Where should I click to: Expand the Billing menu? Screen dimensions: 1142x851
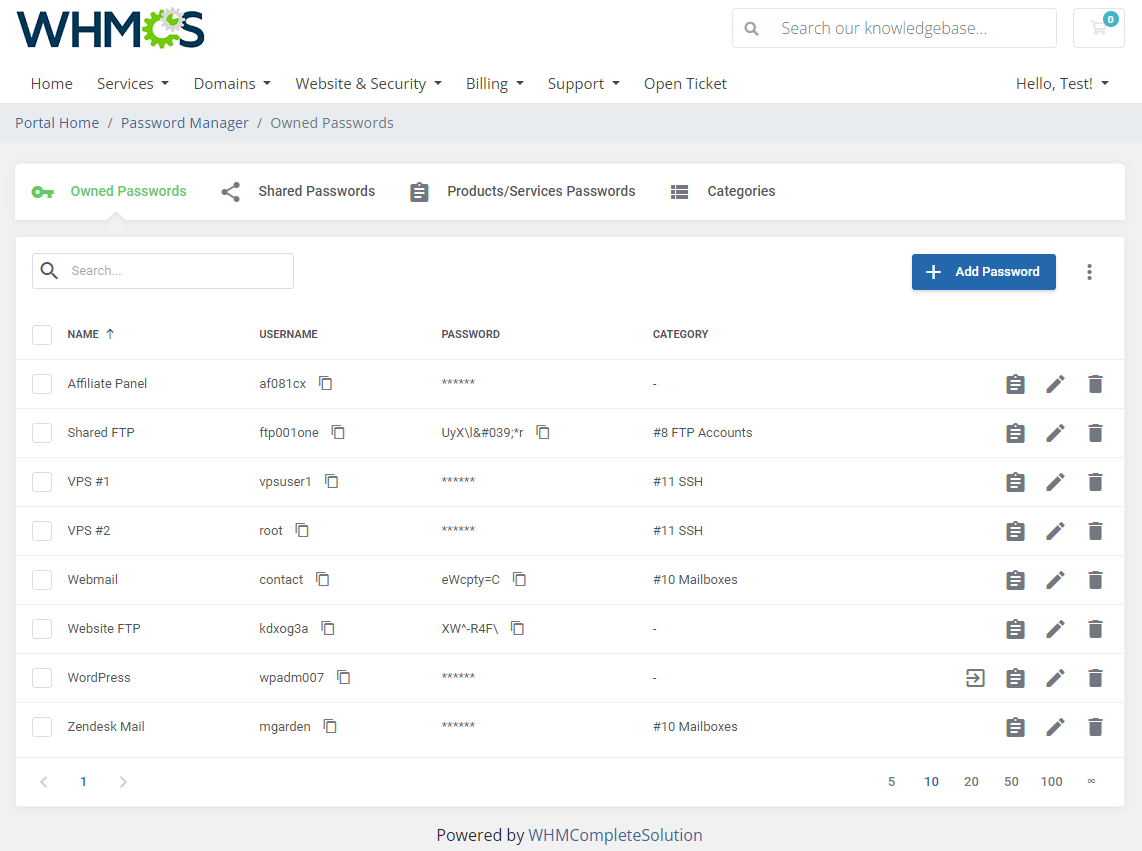tap(495, 84)
